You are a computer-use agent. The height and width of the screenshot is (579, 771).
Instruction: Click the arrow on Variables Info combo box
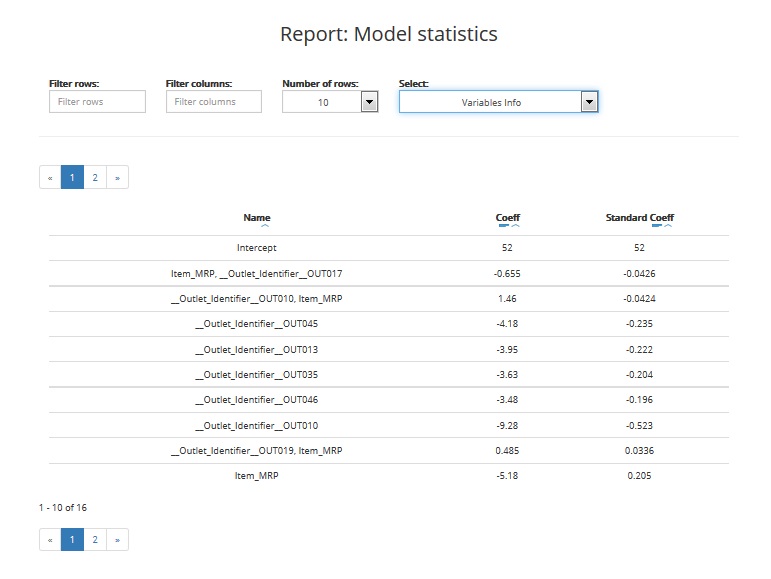point(589,102)
